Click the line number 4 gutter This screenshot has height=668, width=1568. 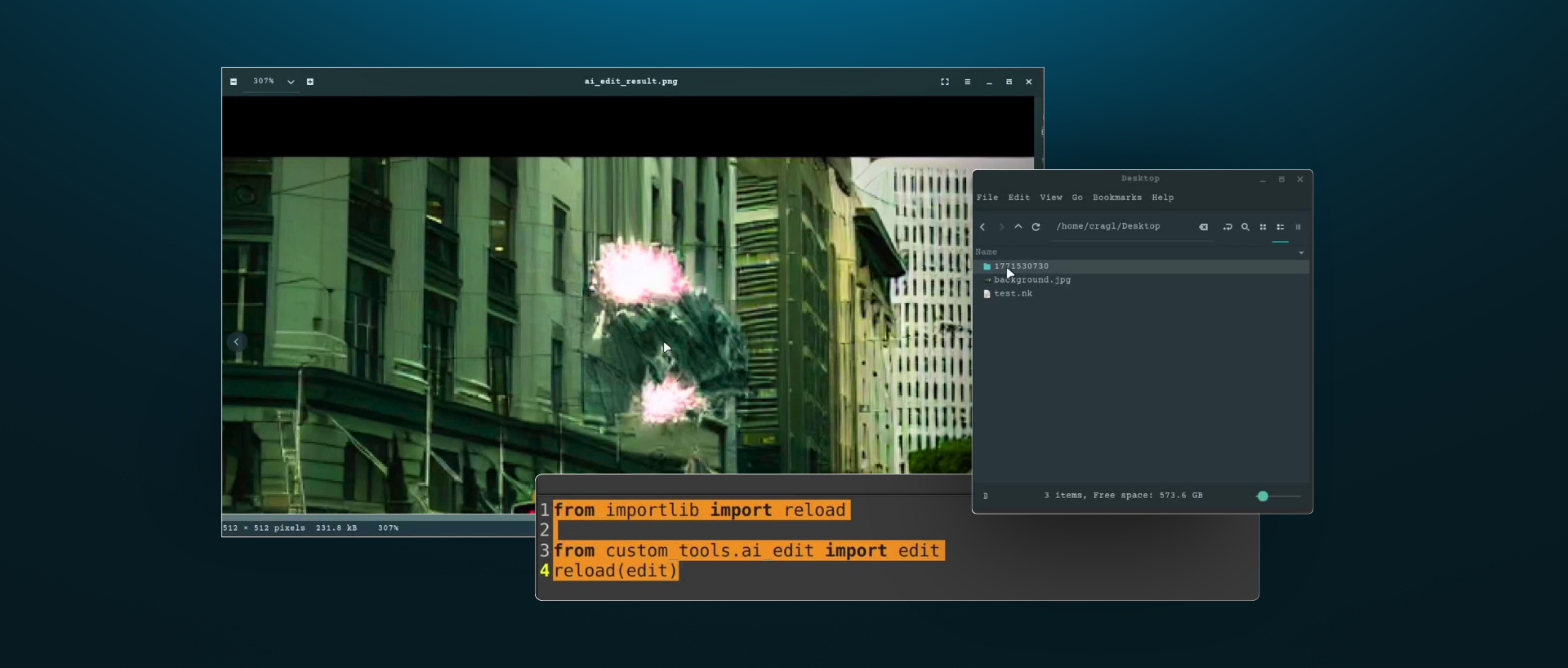coord(545,571)
